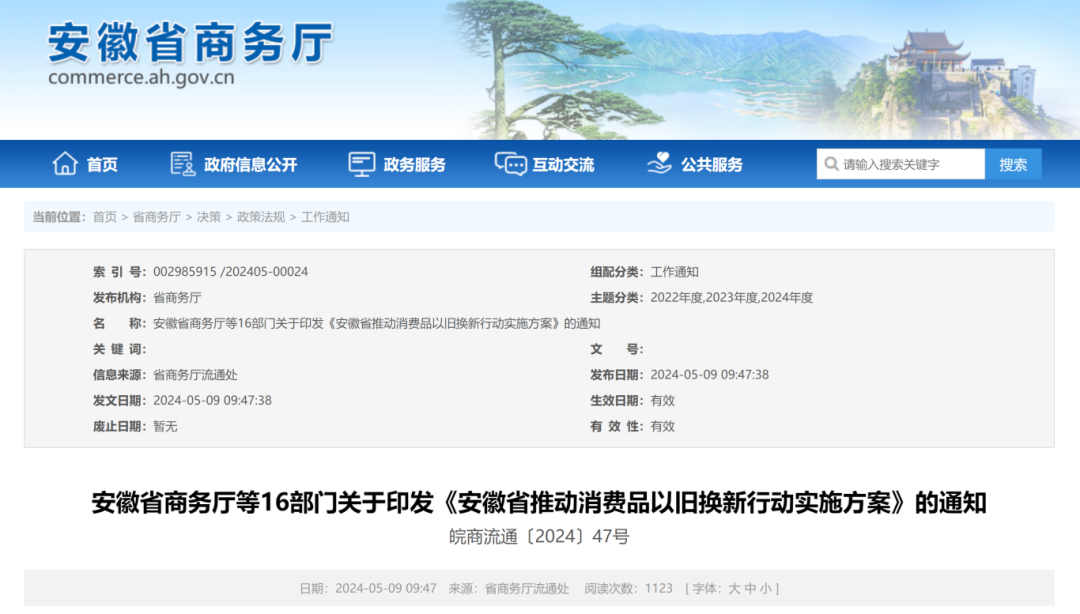
Task: Set font size to 小
Action: 766,588
